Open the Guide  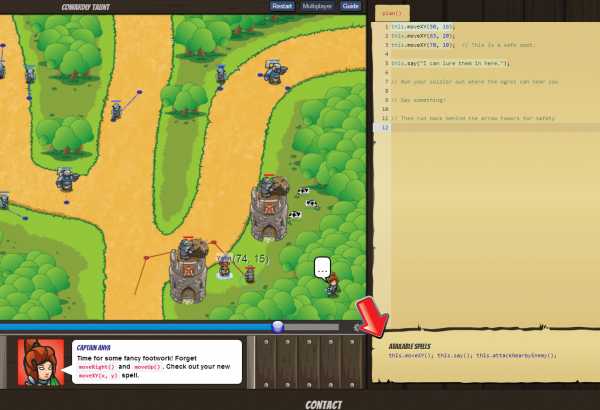pyautogui.click(x=351, y=6)
